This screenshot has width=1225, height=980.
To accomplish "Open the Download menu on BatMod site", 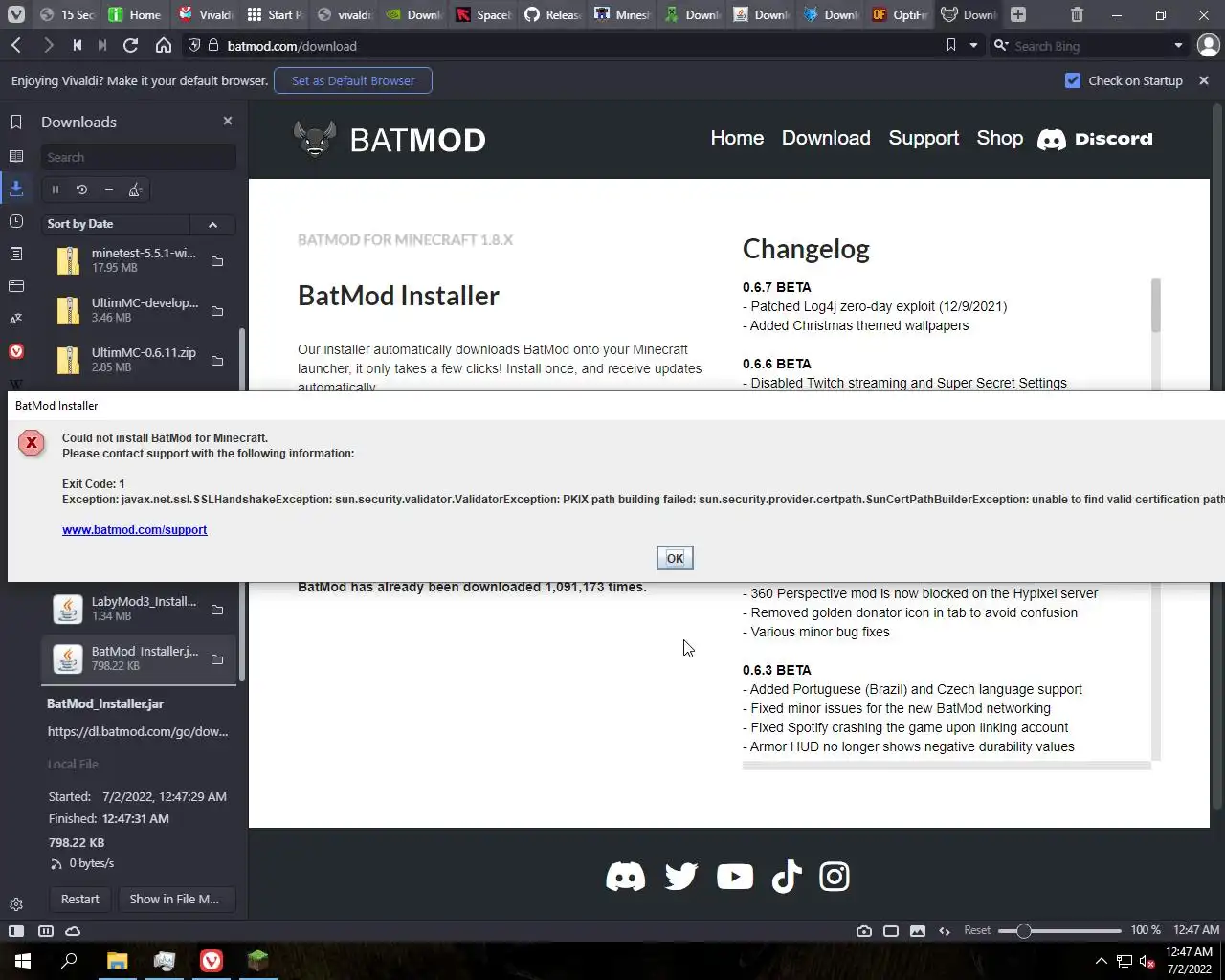I will pos(826,138).
